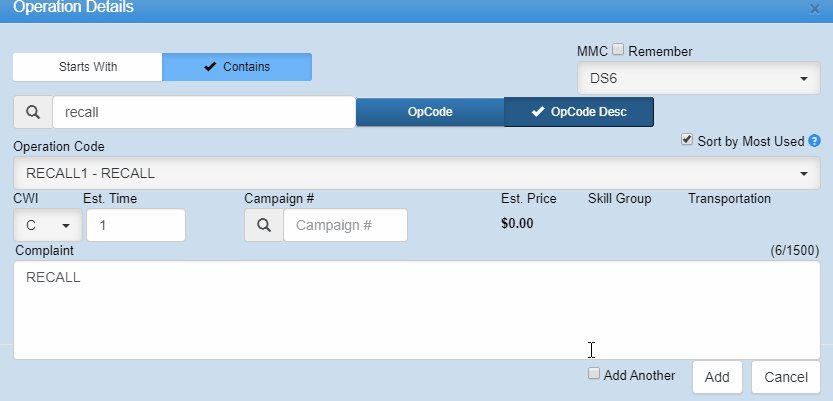
Task: Expand the Operation Code RECALL1 dropdown
Action: (416, 173)
